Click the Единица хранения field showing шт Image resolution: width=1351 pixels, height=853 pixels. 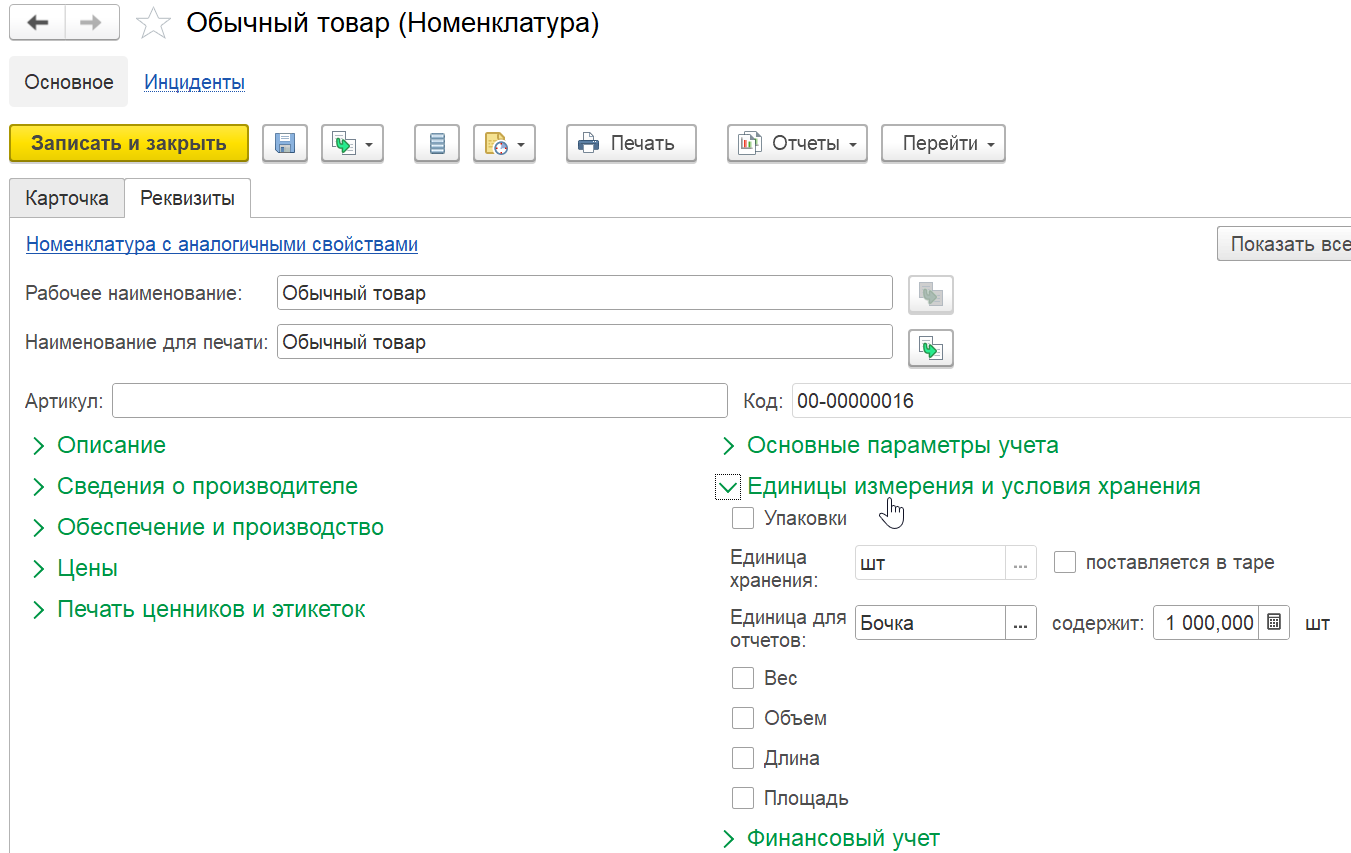931,563
